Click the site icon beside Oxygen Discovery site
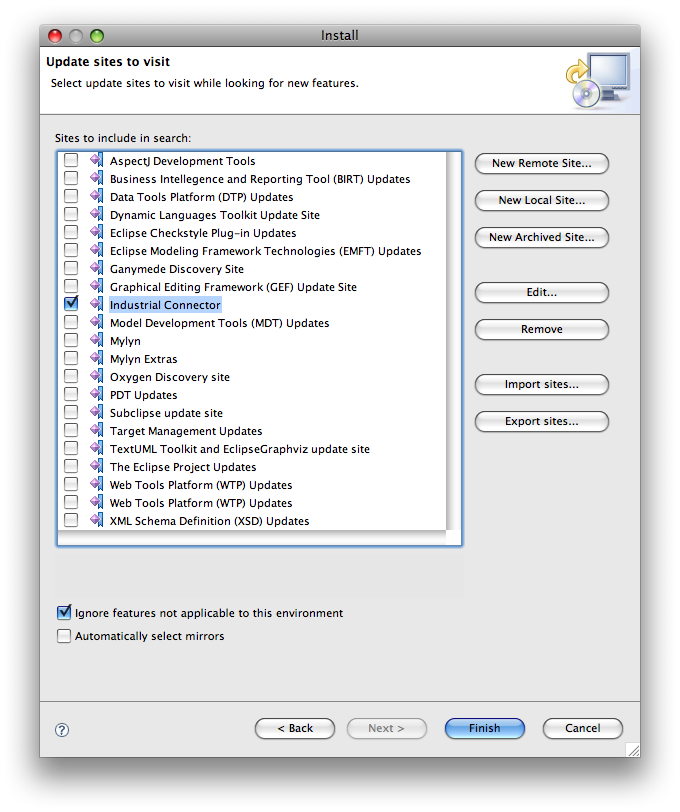680x812 pixels. pos(96,376)
